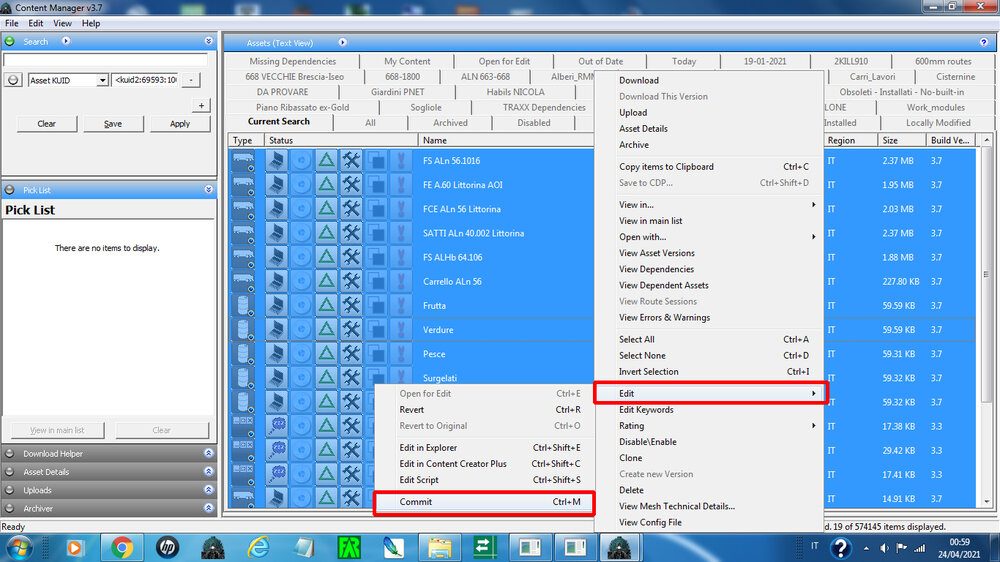Select Commit in the Edit submenu

(485, 502)
